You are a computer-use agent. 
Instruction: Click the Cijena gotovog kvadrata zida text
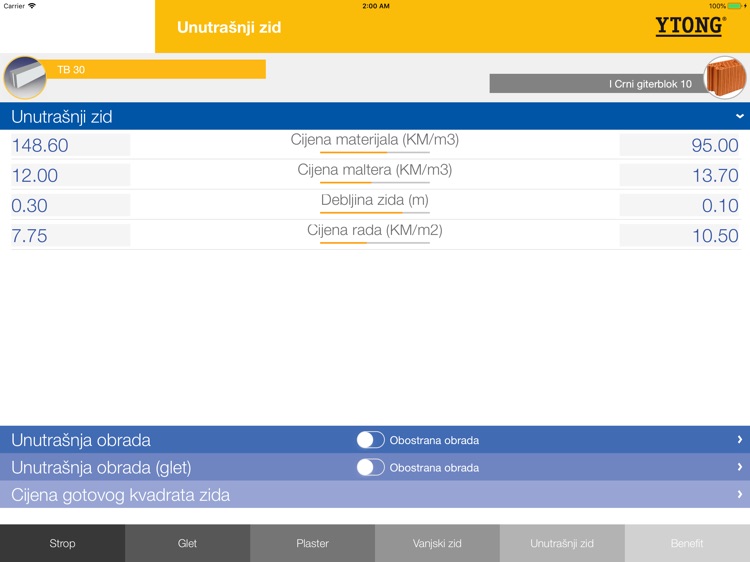tap(121, 495)
